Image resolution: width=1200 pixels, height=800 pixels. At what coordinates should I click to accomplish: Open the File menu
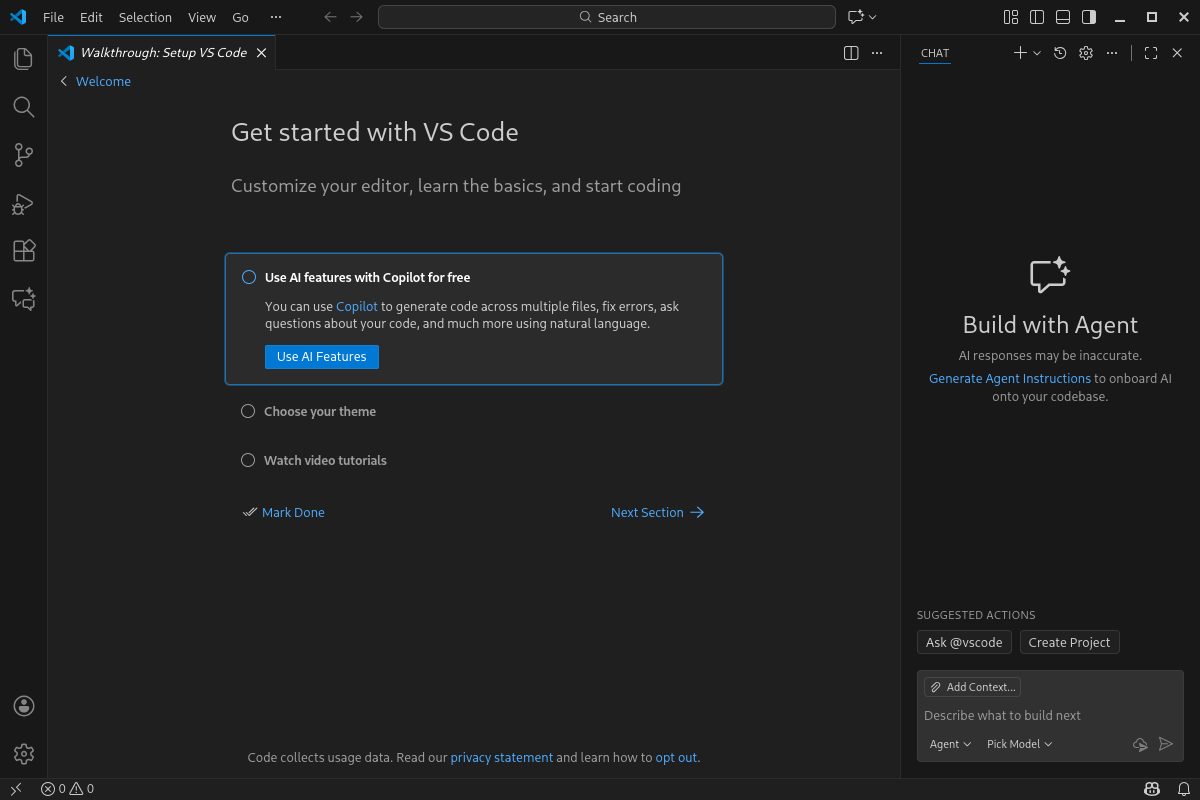(x=53, y=17)
